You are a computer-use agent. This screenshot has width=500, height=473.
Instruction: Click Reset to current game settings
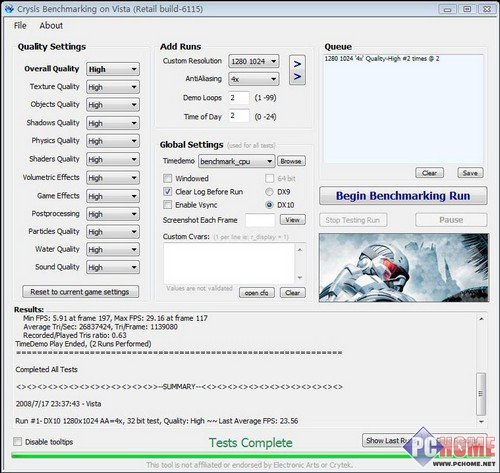(80, 292)
